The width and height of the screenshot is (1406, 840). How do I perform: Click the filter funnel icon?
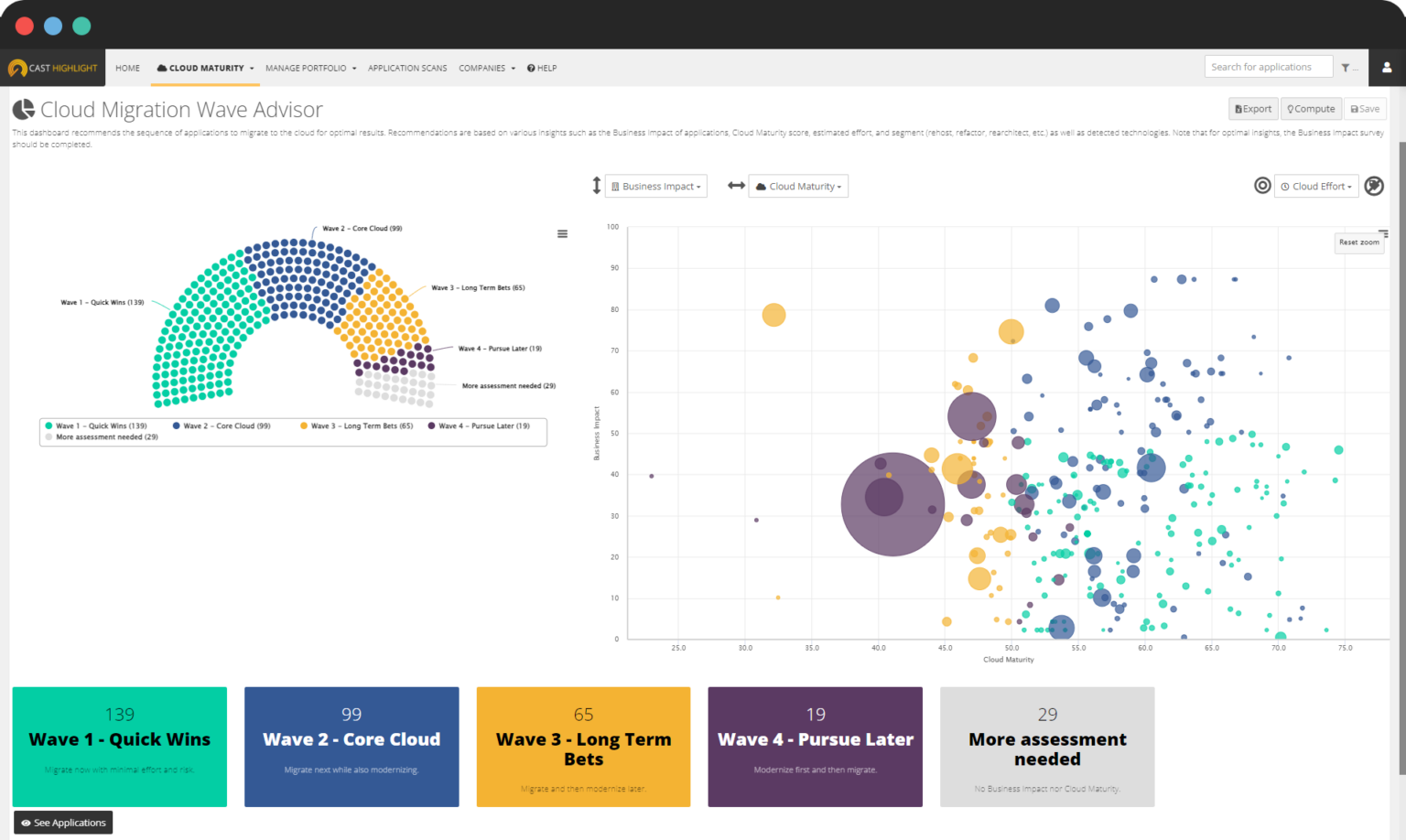pyautogui.click(x=1346, y=68)
